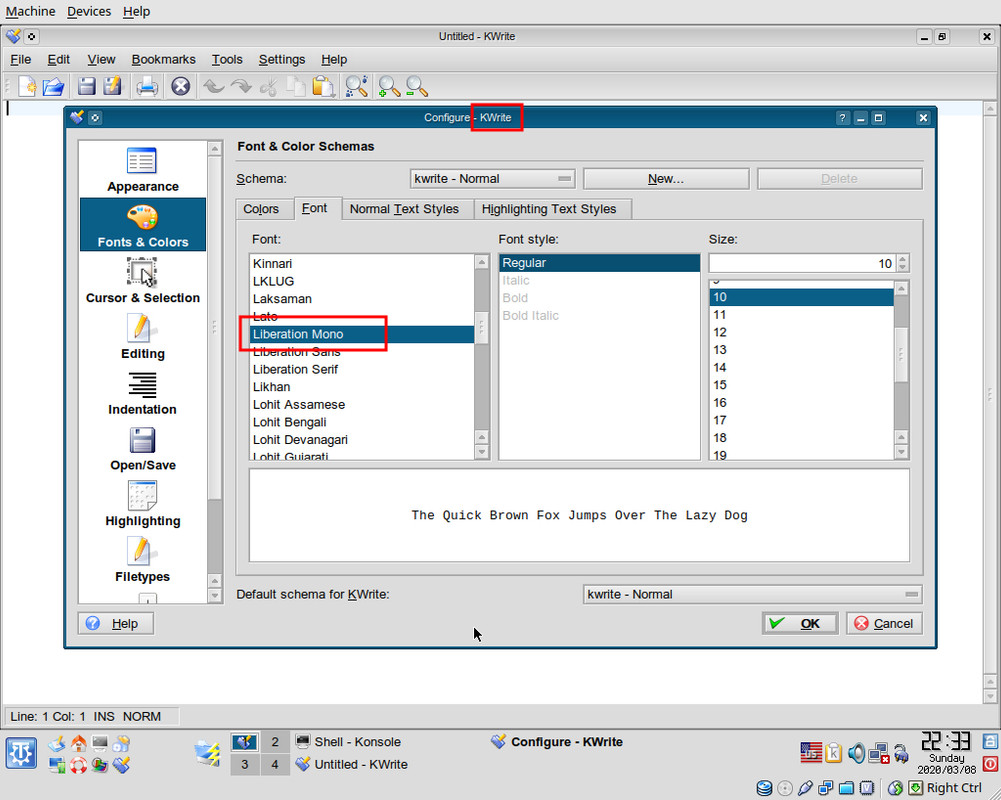
Task: Switch to the Normal Text Styles tab
Action: [x=404, y=209]
